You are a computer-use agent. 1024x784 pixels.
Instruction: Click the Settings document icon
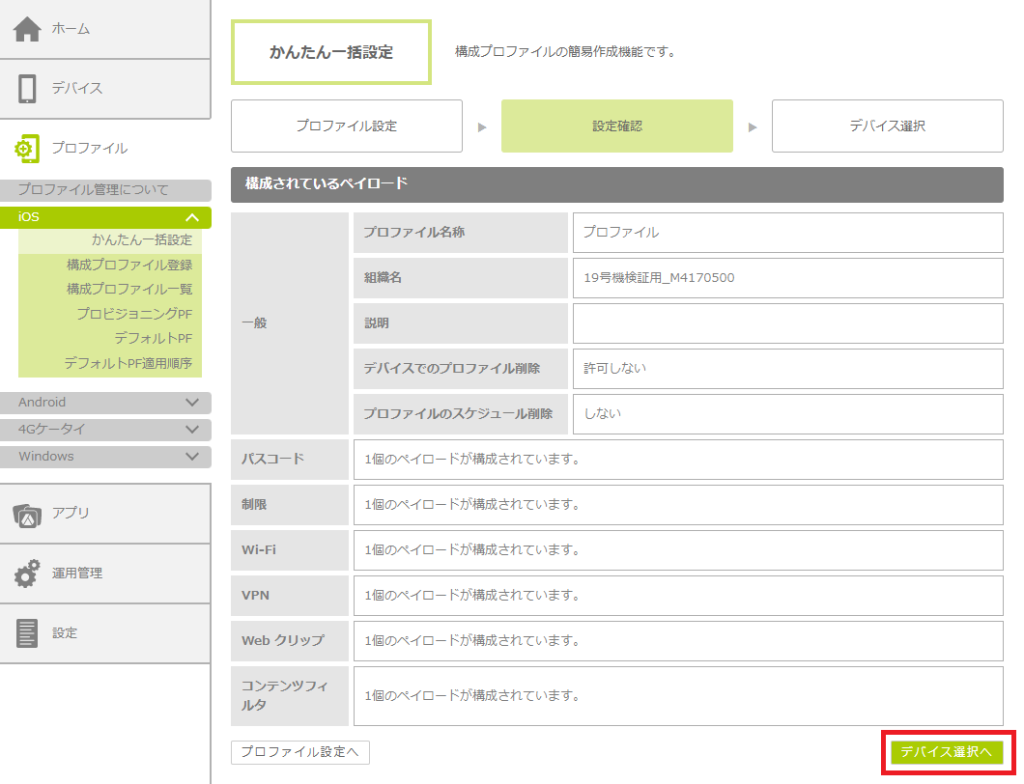[27, 633]
